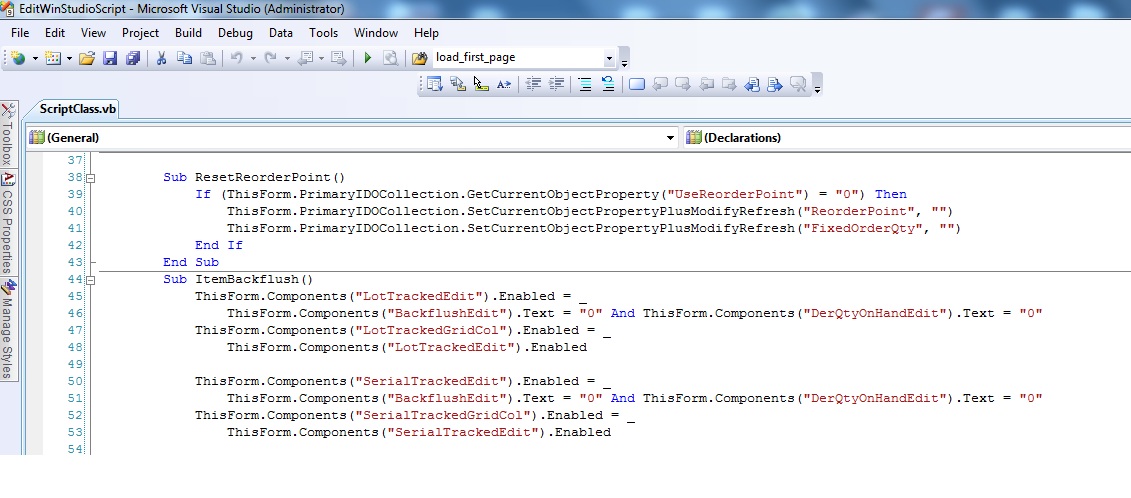Screen dimensions: 1131x498
Task: Start debugging with the green play icon
Action: (368, 58)
